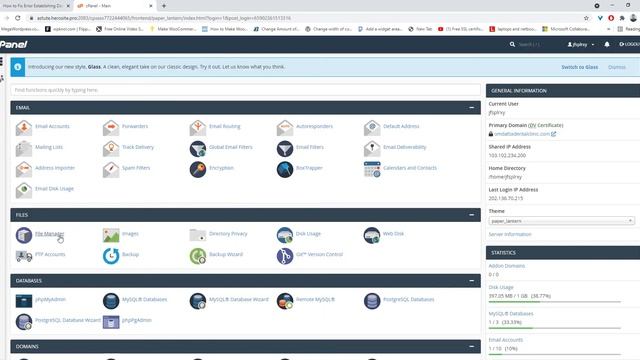Click the Email Accounts statistics link
The image size is (640, 360).
tap(505, 340)
